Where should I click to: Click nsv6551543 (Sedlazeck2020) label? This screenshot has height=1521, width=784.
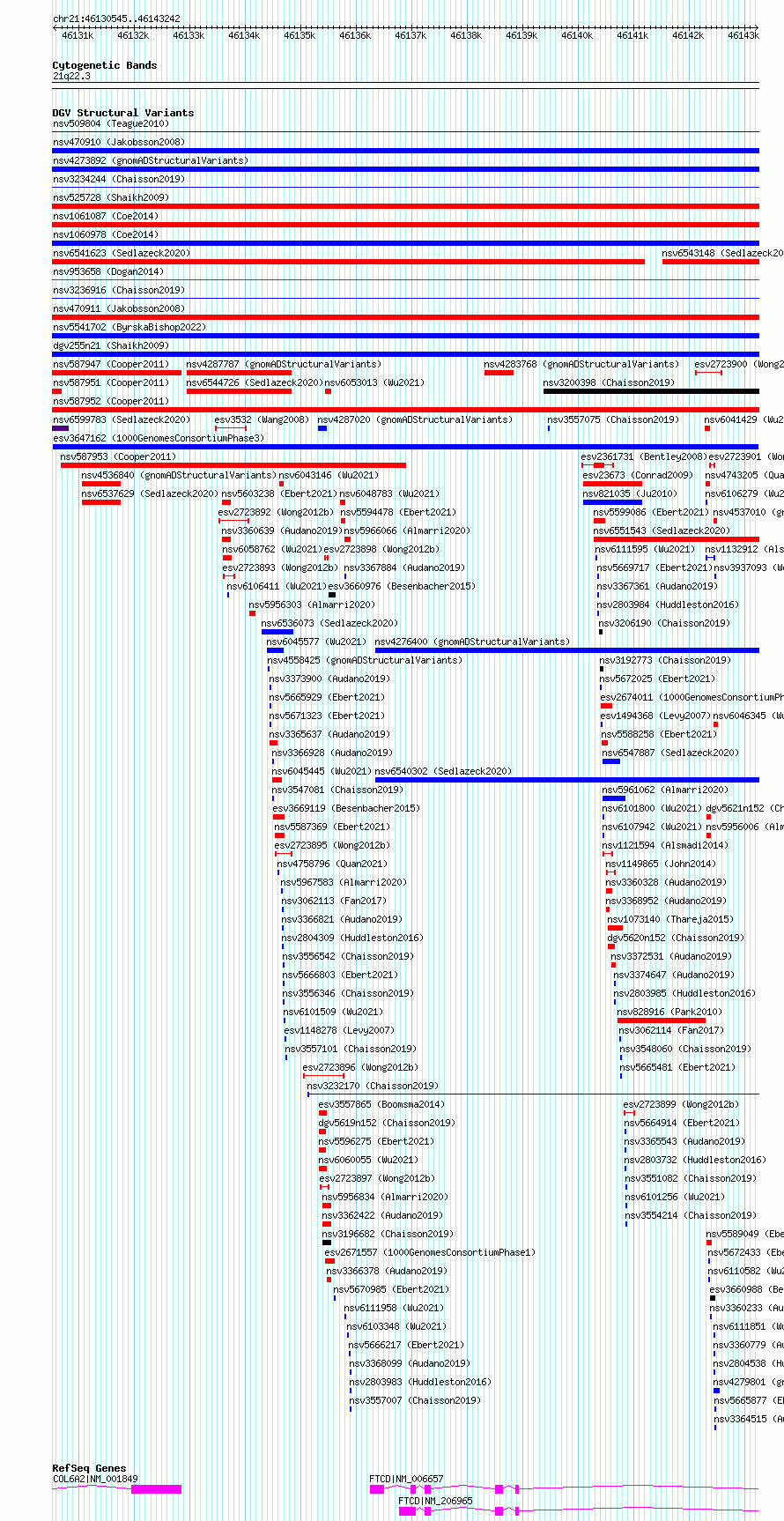(x=662, y=530)
